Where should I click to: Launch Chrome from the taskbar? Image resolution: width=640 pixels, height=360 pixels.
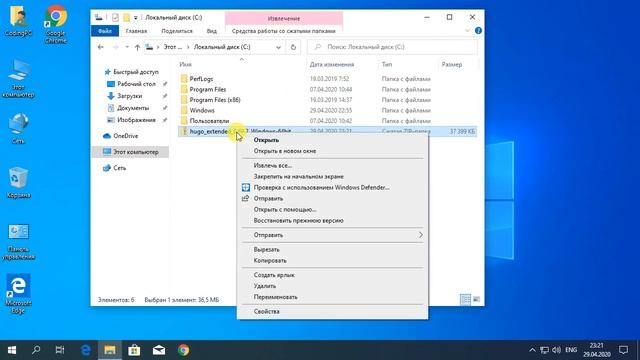183,350
